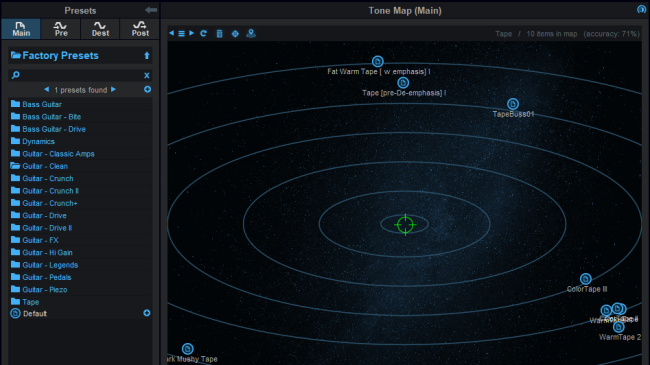Collapse Presets panel with left arrow

point(151,10)
